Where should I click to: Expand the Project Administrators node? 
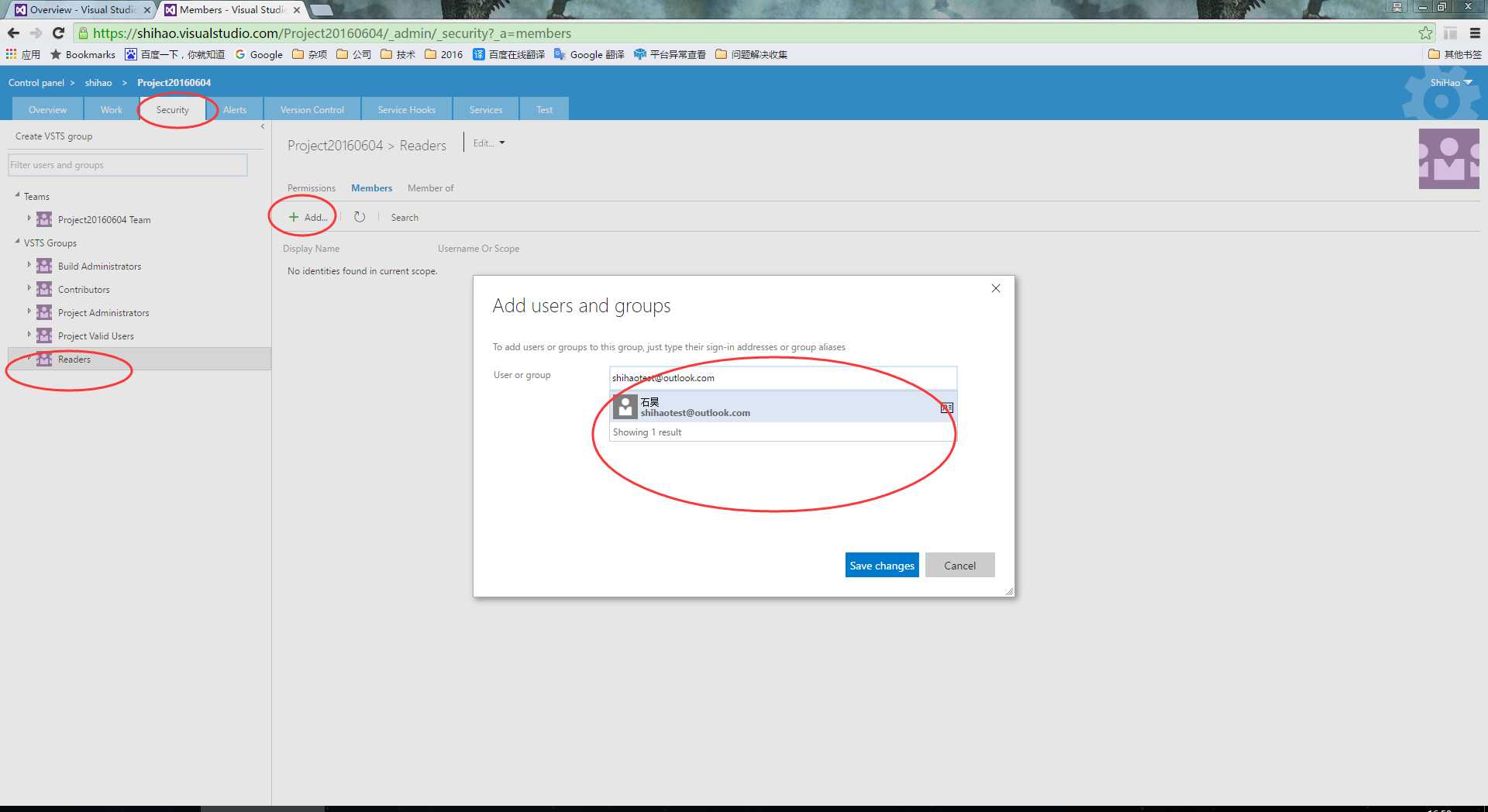29,311
